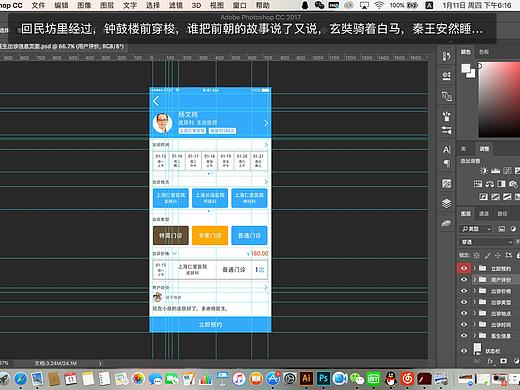The width and height of the screenshot is (520, 390).
Task: Add a Posterize adjustment
Action: [495, 197]
